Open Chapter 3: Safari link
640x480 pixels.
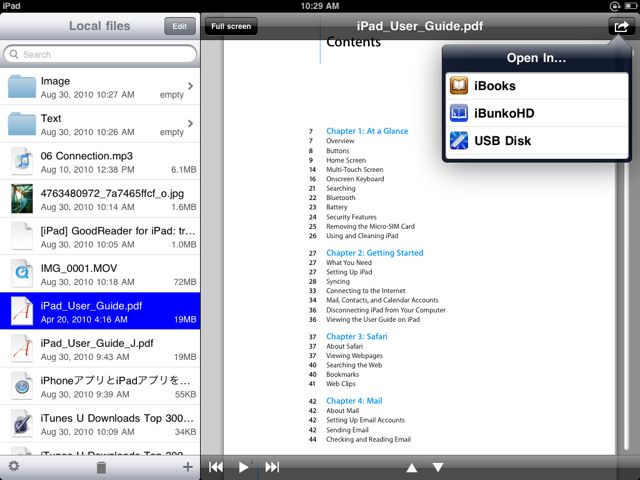pyautogui.click(x=357, y=336)
